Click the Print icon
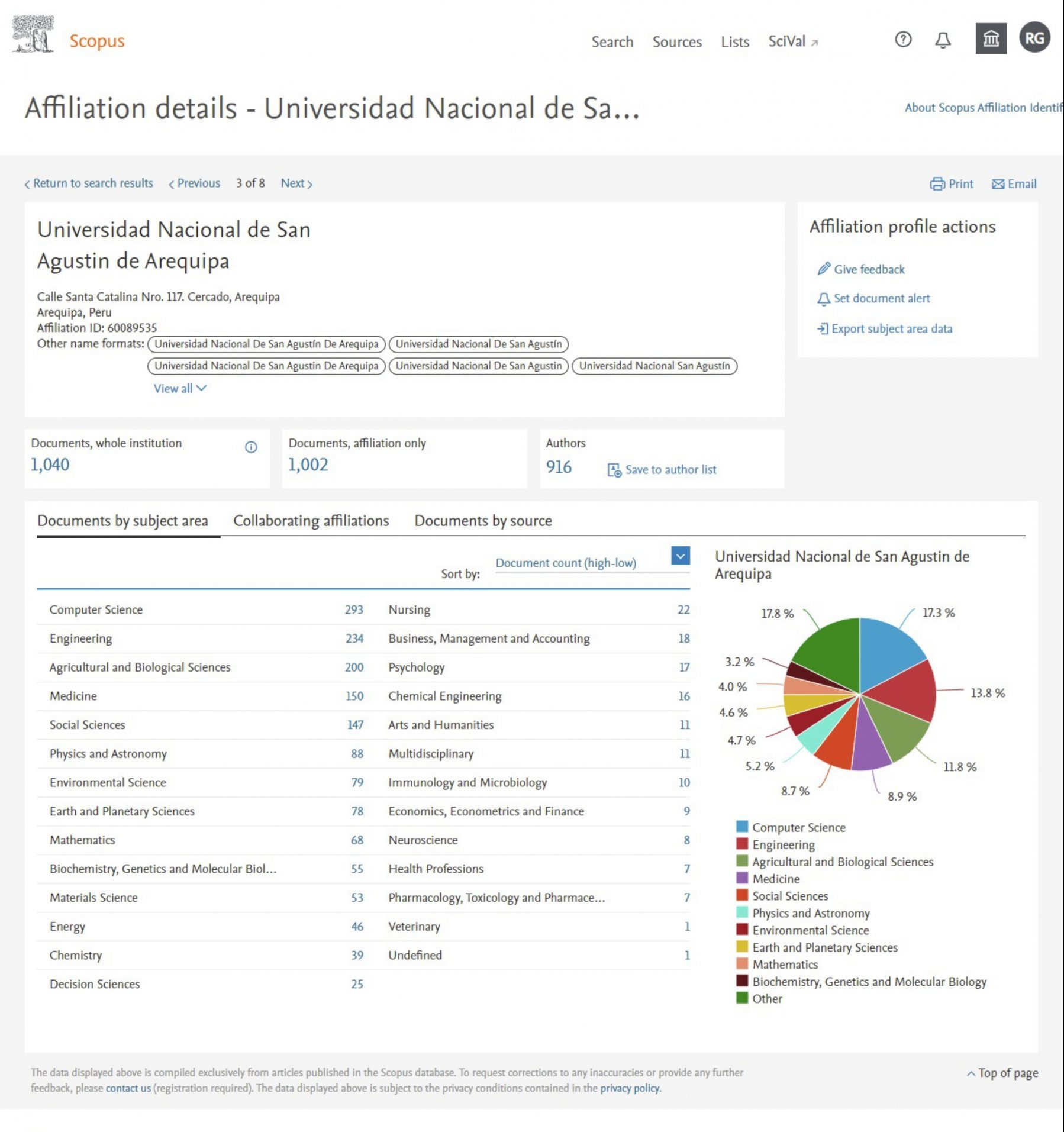 [x=937, y=184]
